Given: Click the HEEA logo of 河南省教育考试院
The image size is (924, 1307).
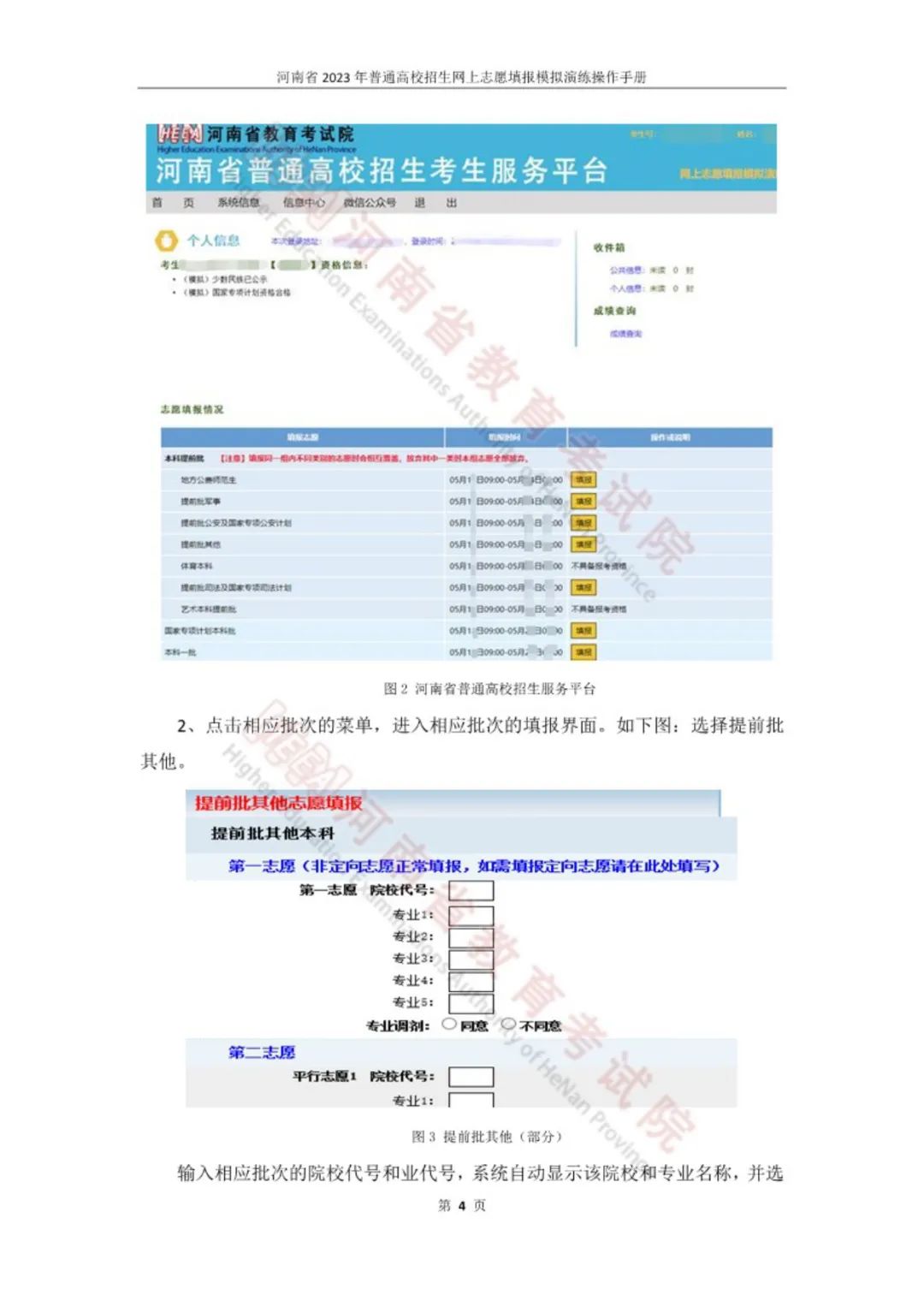Looking at the screenshot, I should pos(180,134).
